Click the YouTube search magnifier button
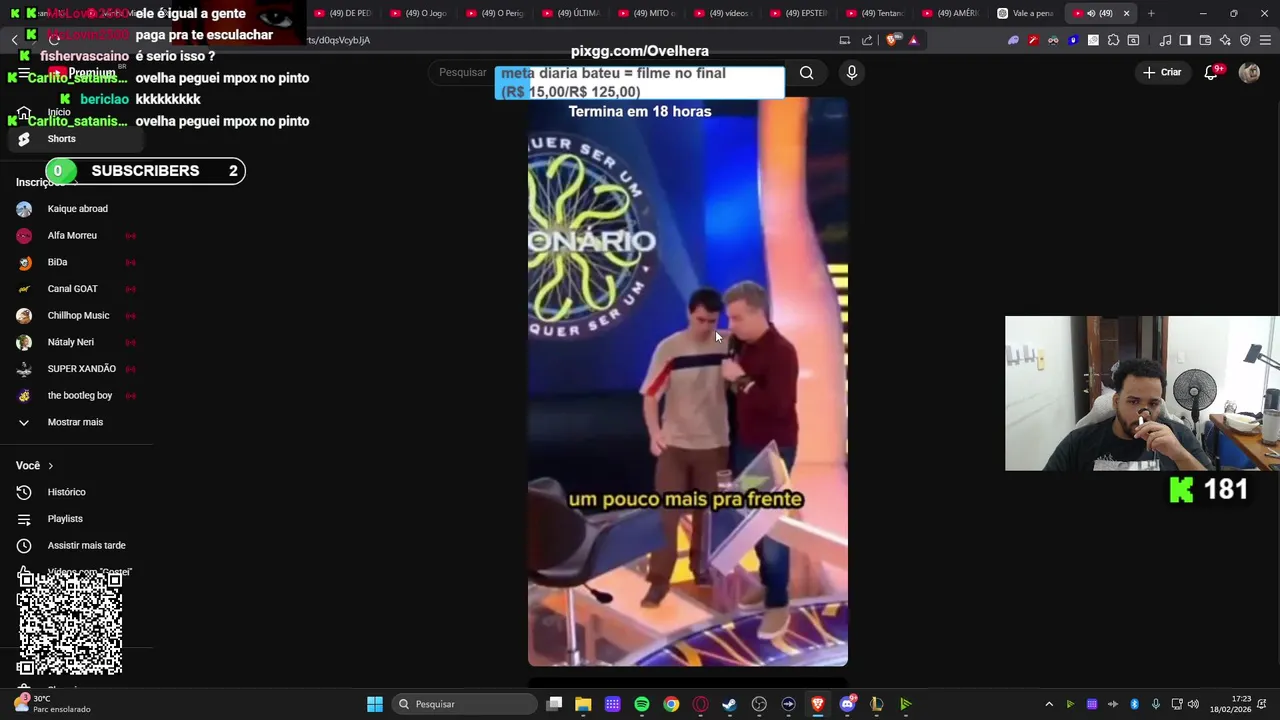 click(806, 72)
